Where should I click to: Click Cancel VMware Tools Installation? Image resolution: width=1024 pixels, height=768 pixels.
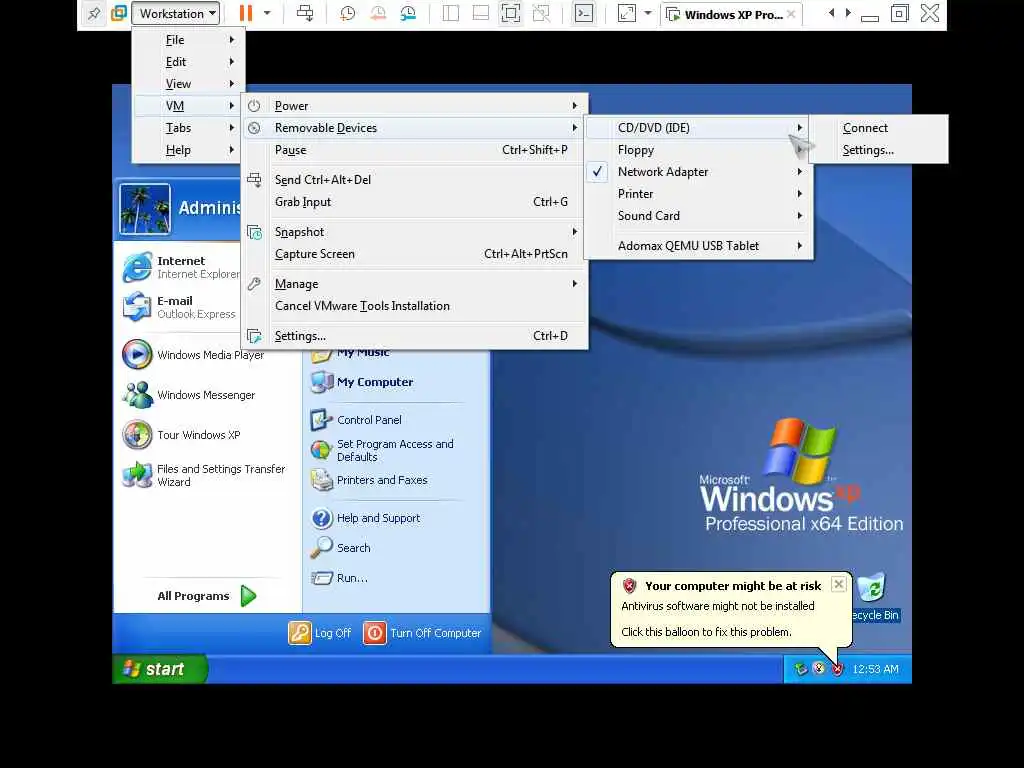(415, 306)
